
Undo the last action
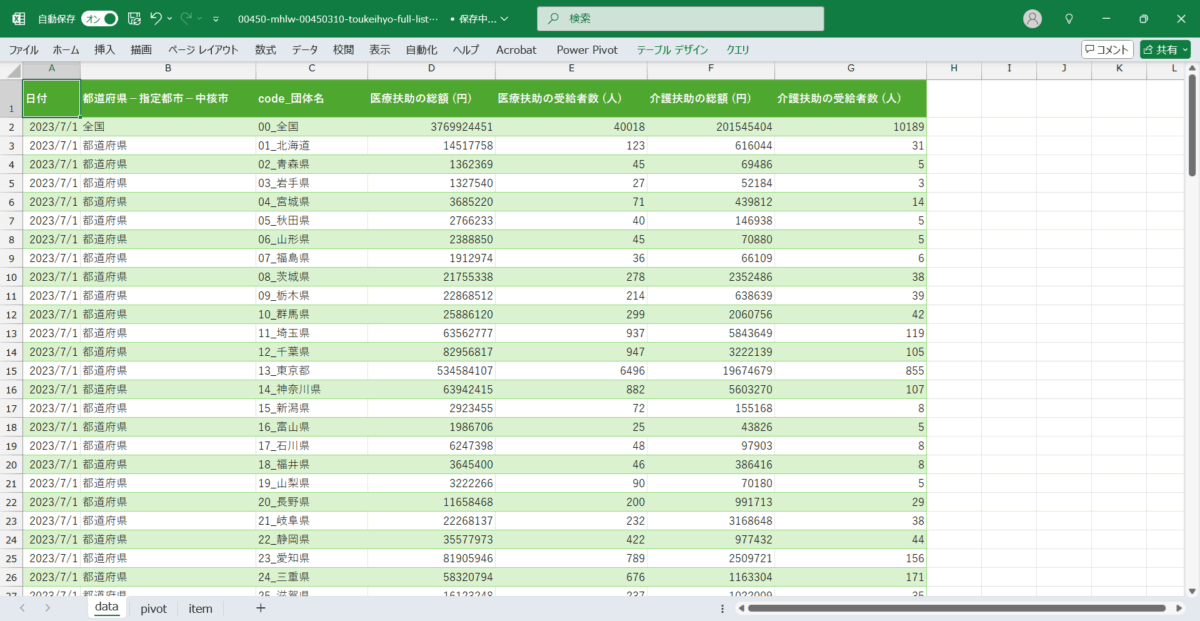[x=155, y=18]
